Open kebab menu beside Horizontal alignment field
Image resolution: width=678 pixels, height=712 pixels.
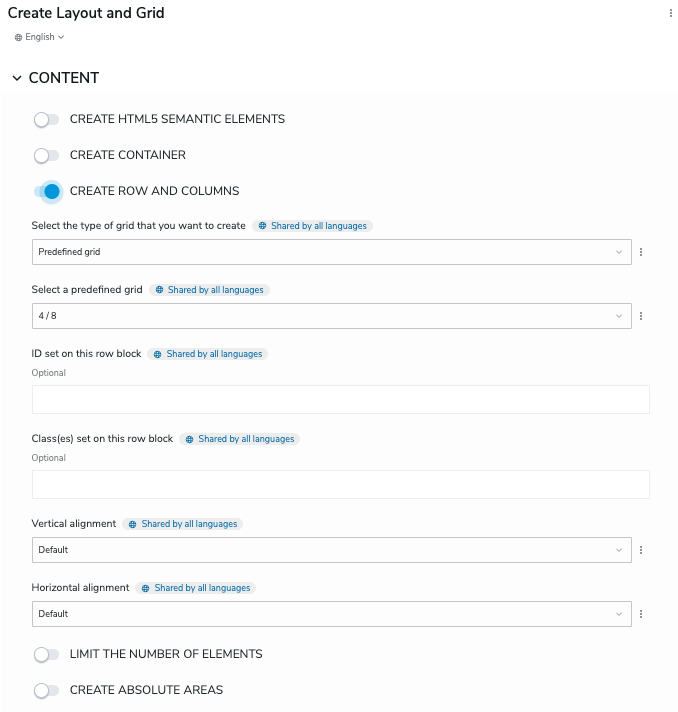click(x=640, y=614)
